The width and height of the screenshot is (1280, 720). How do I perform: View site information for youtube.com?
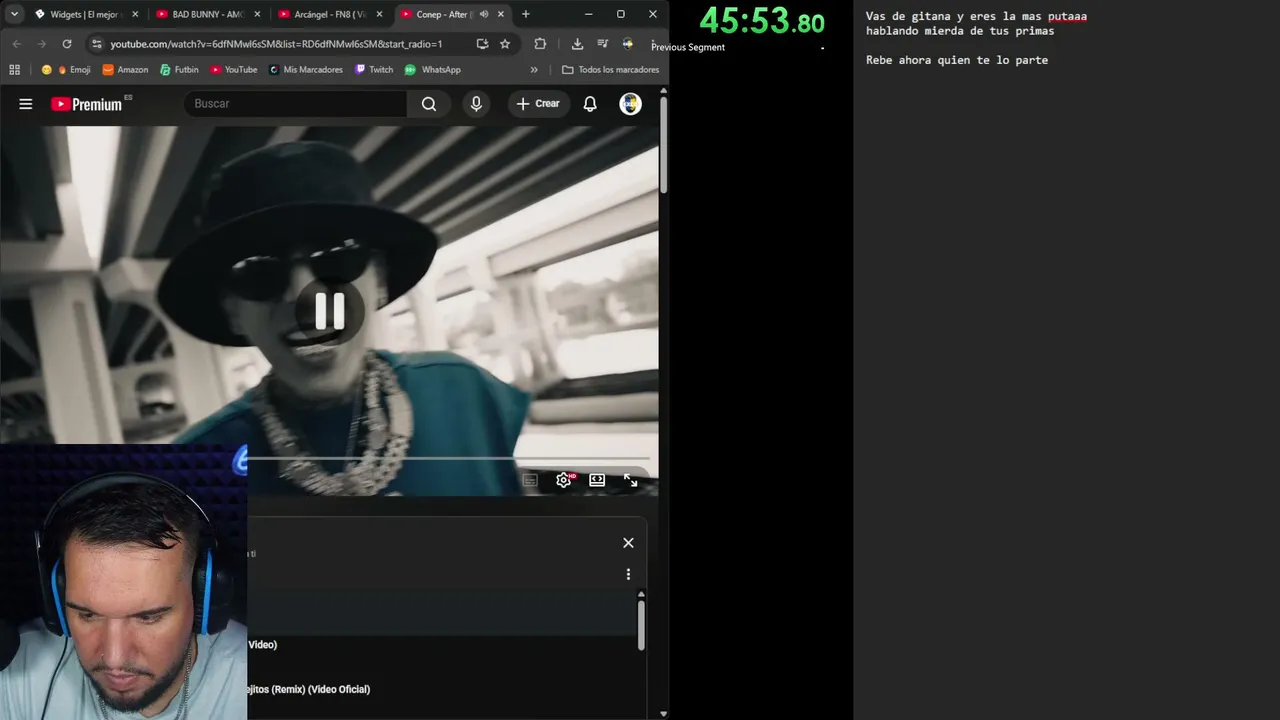pos(96,44)
